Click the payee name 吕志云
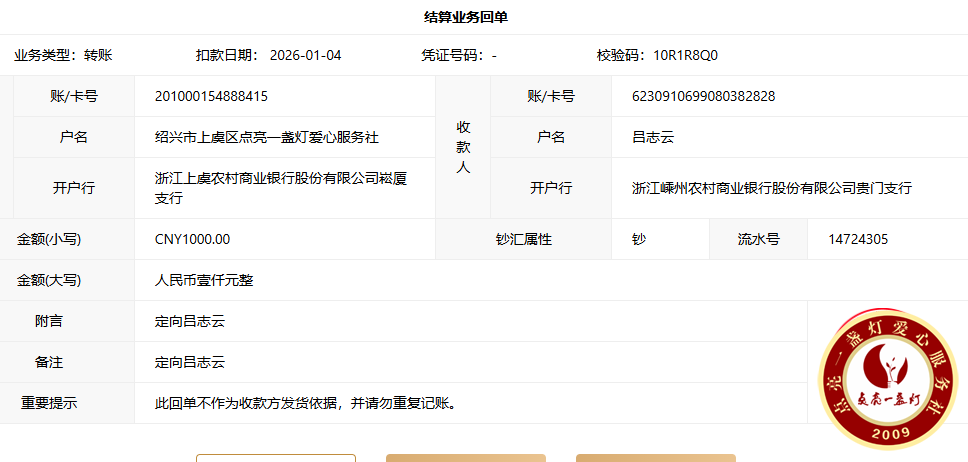The image size is (968, 462). 653,137
